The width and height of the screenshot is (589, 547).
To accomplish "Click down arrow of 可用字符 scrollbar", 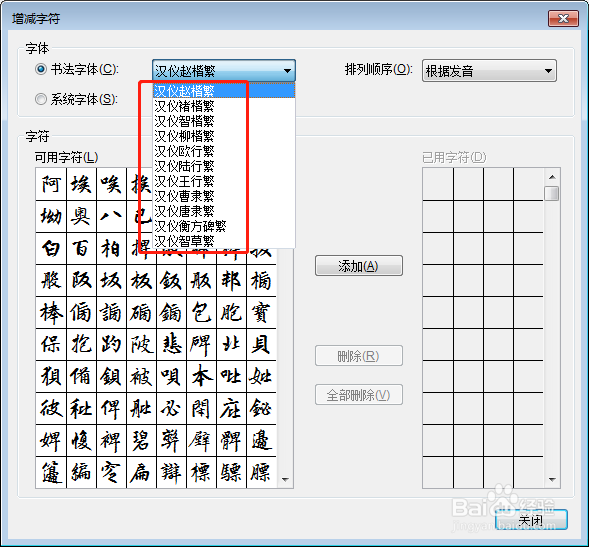I will 285,480.
